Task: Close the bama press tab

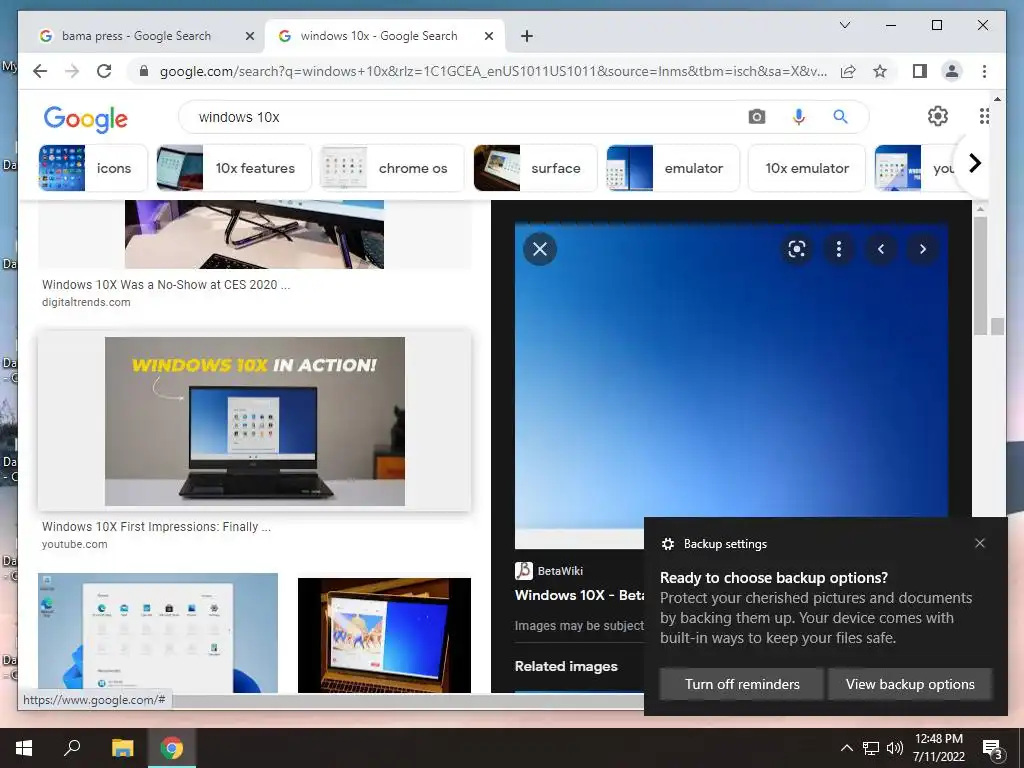Action: [249, 37]
